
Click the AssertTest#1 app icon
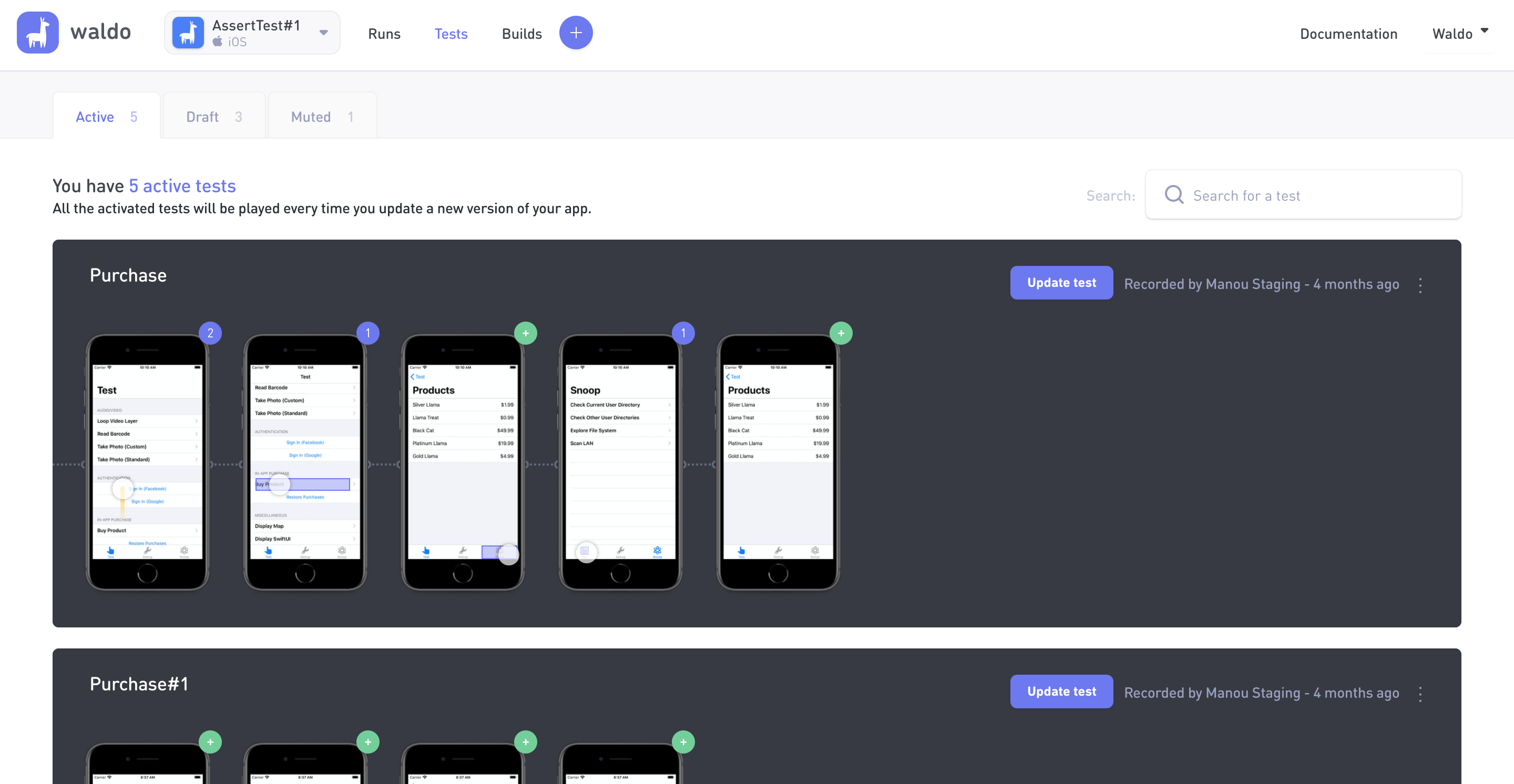coord(188,33)
